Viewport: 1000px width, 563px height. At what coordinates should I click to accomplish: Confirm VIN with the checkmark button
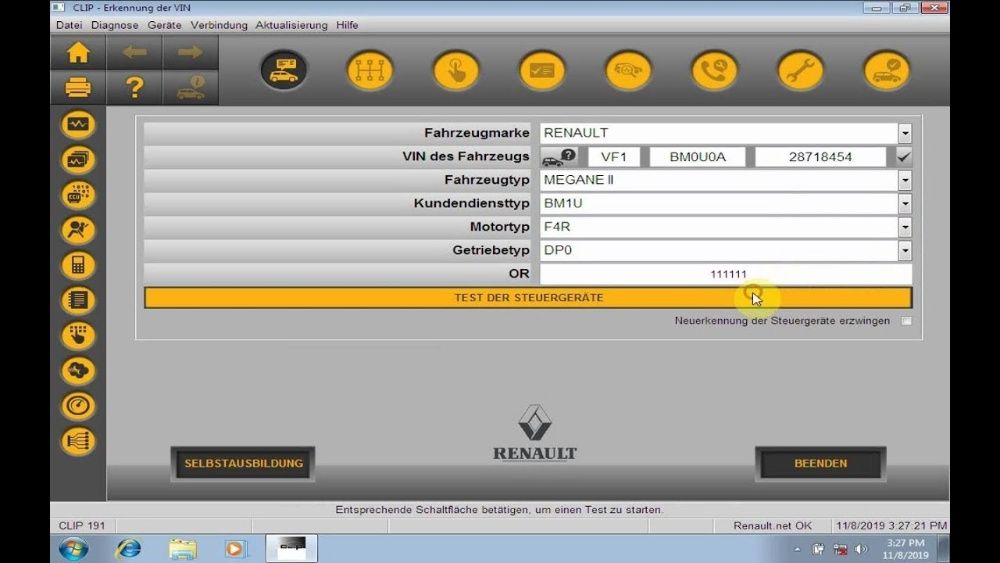click(x=903, y=157)
